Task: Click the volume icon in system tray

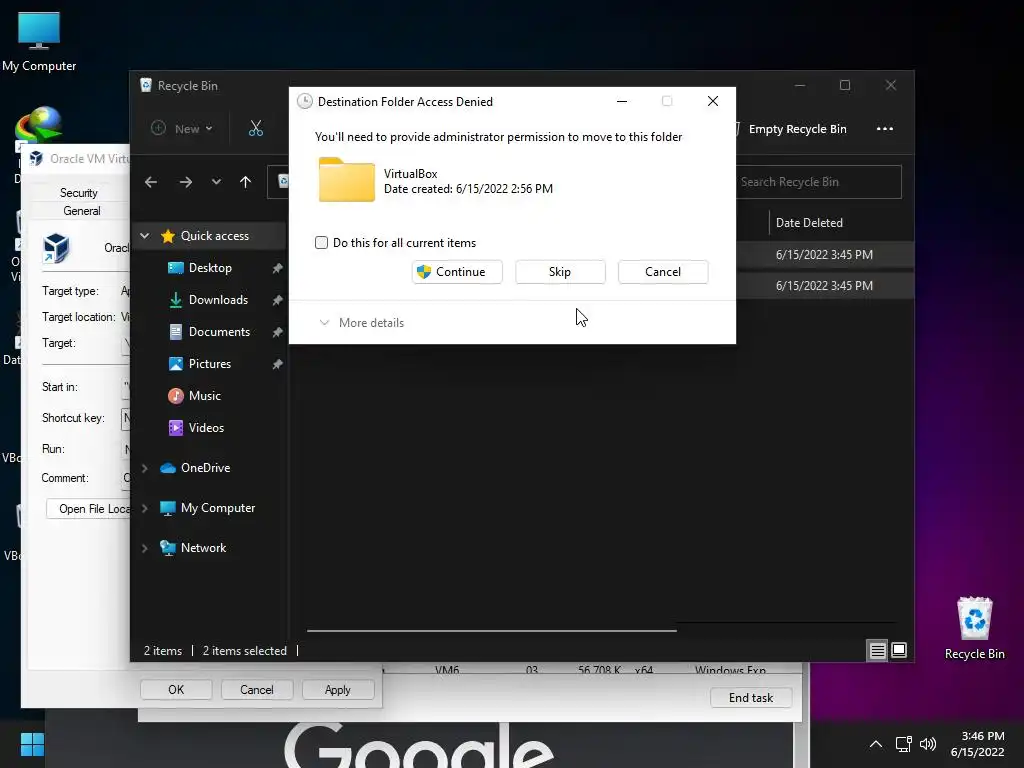Action: click(927, 744)
